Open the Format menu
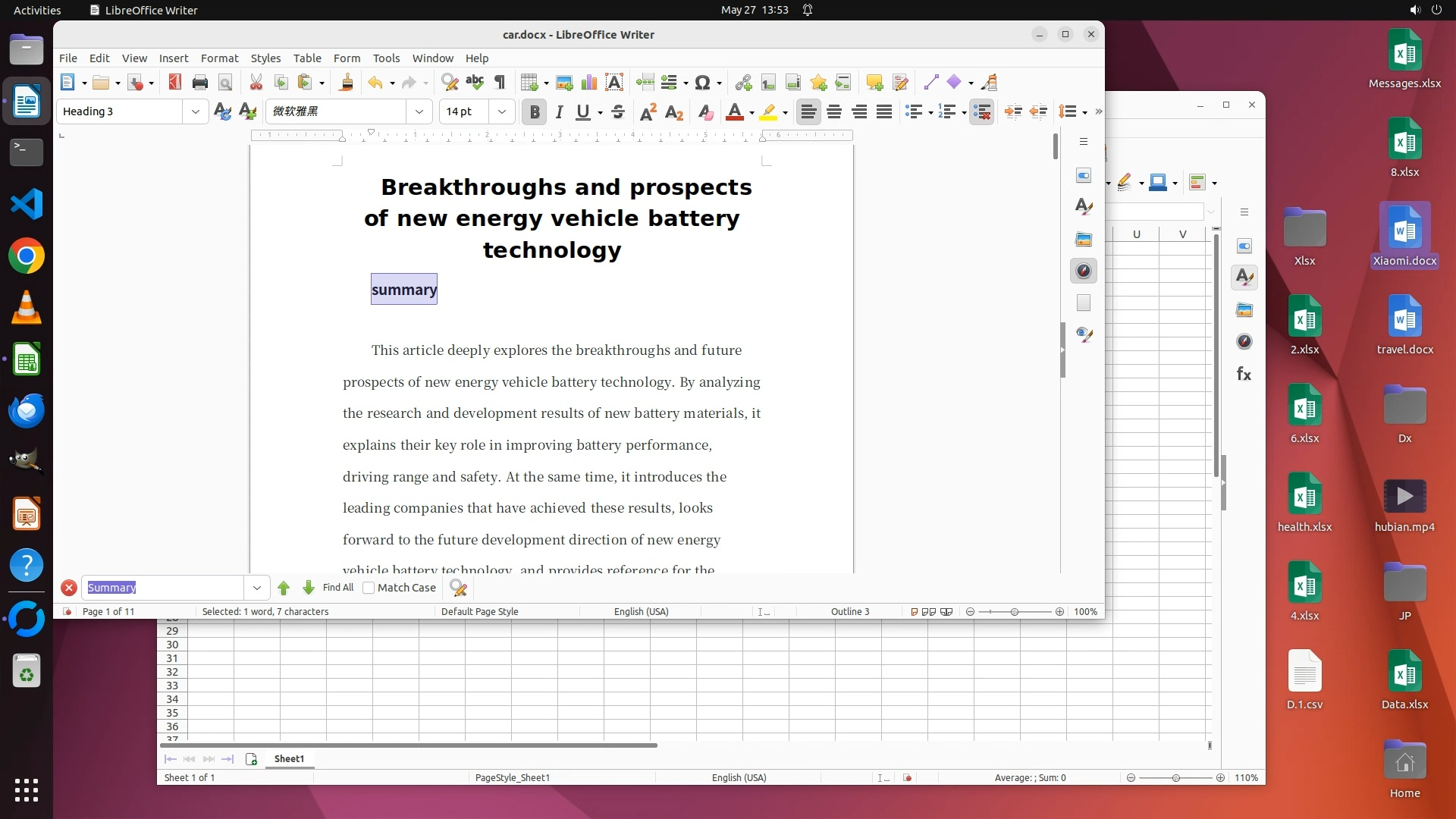 coord(219,58)
